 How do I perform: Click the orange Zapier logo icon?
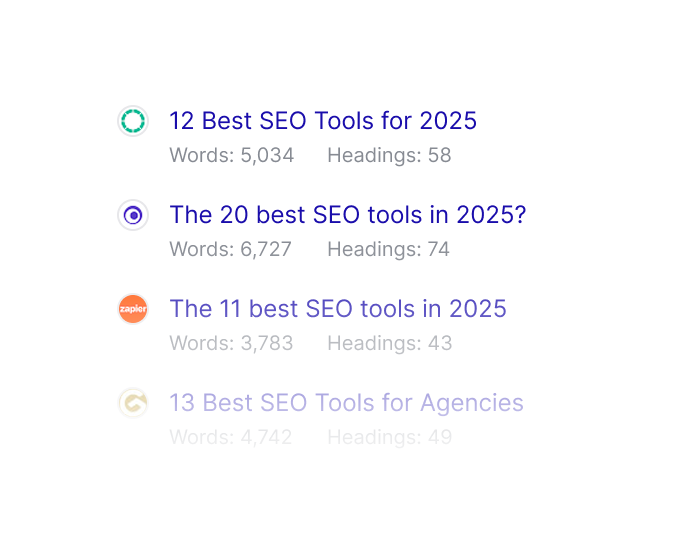(x=133, y=309)
